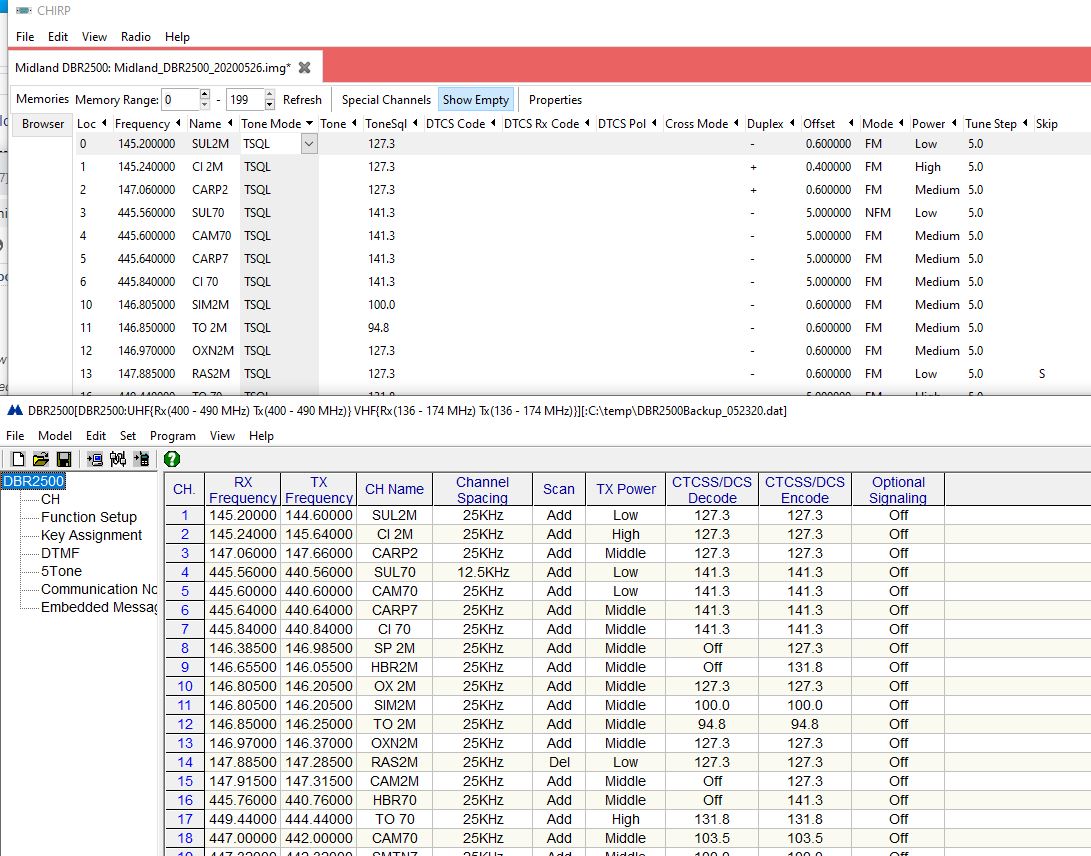Click the Save floppy disk icon
The image size is (1091, 856).
[64, 459]
